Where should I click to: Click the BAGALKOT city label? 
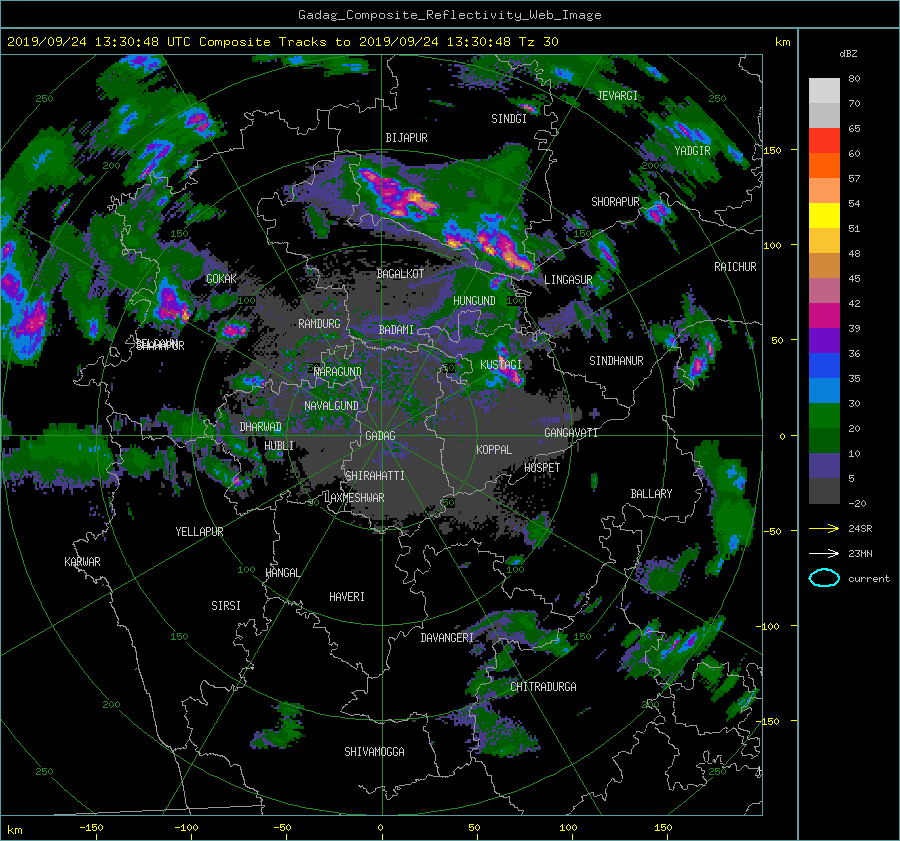point(400,274)
